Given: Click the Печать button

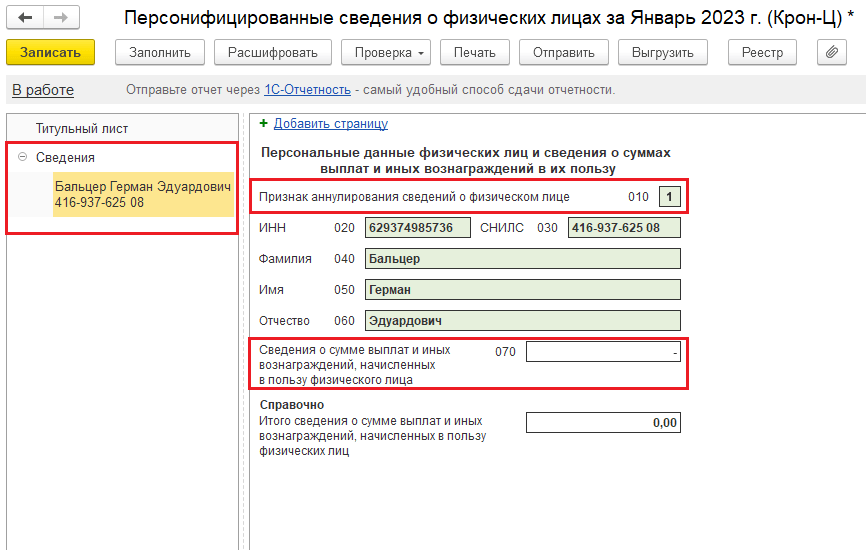Looking at the screenshot, I should pyautogui.click(x=473, y=53).
